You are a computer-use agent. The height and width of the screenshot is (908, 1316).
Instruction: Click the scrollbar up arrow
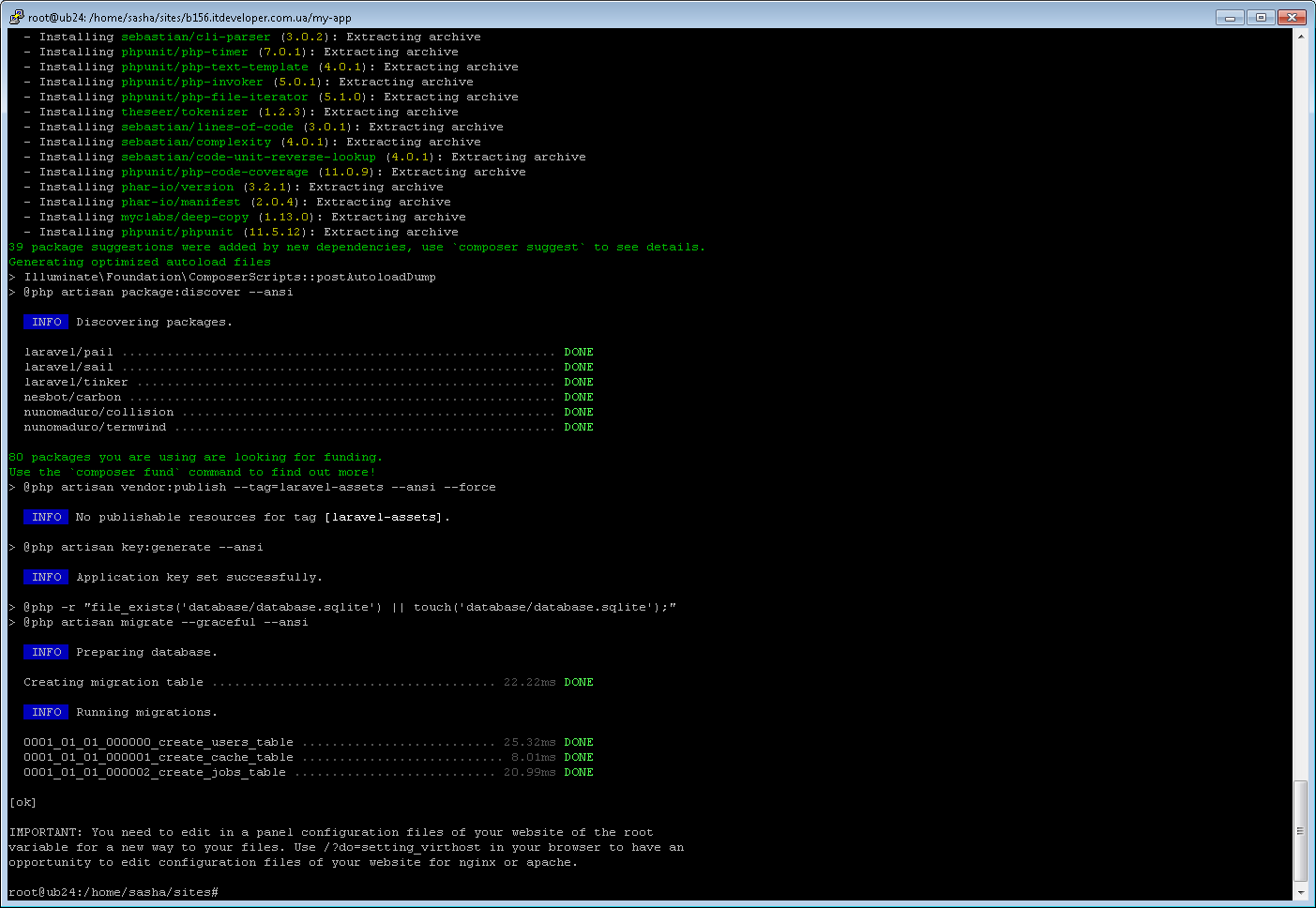tap(1302, 36)
